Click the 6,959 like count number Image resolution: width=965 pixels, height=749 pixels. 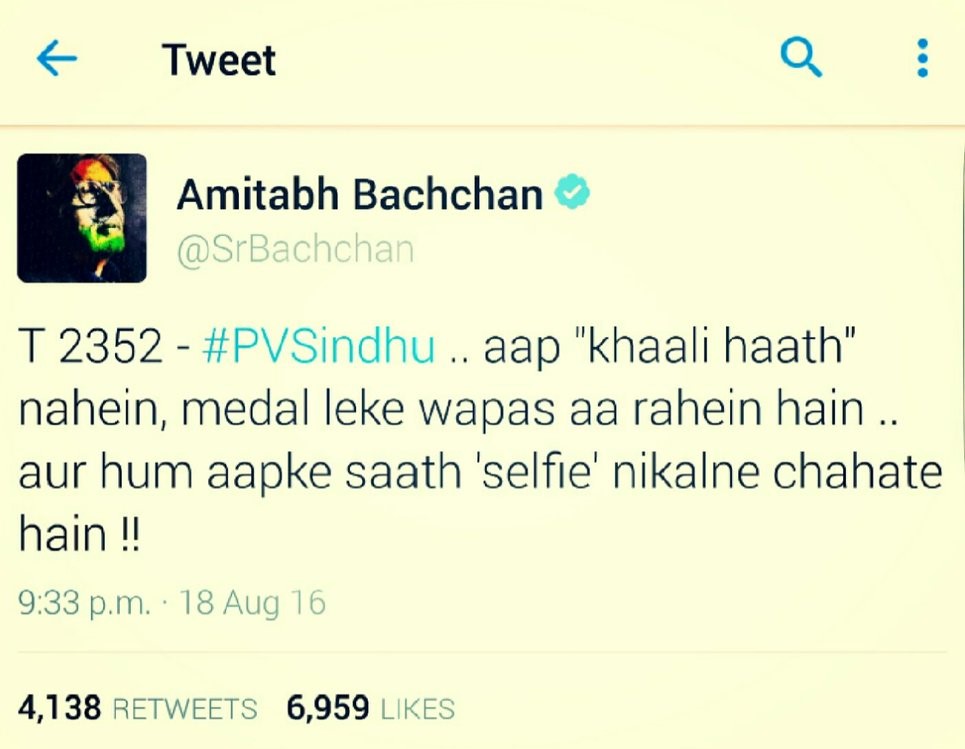[x=328, y=708]
